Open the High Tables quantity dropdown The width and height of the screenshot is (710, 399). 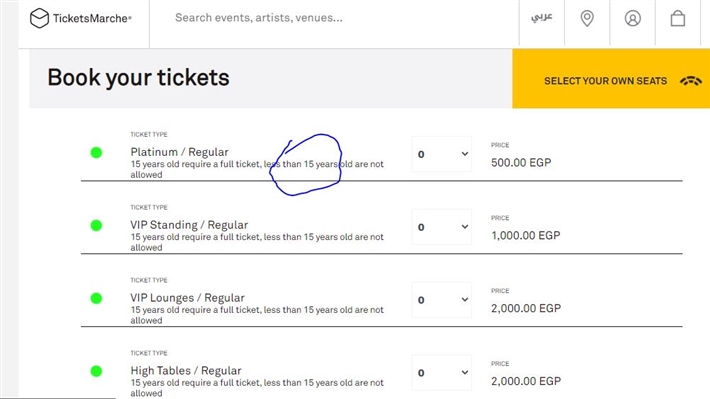pyautogui.click(x=442, y=373)
